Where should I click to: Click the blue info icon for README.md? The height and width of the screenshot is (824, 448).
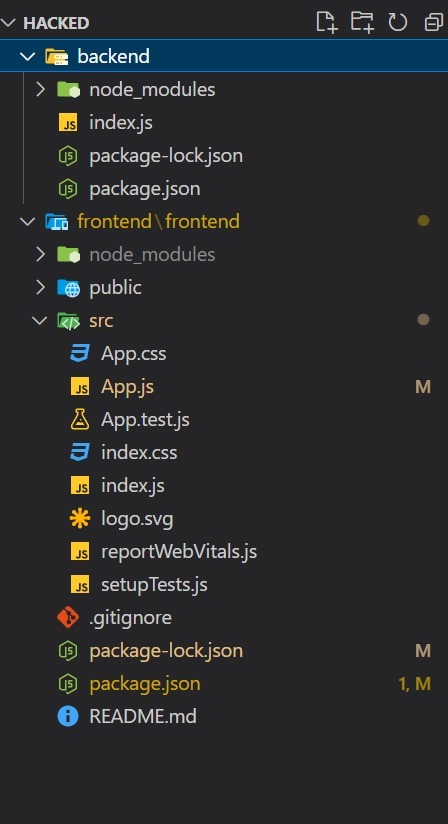(68, 716)
